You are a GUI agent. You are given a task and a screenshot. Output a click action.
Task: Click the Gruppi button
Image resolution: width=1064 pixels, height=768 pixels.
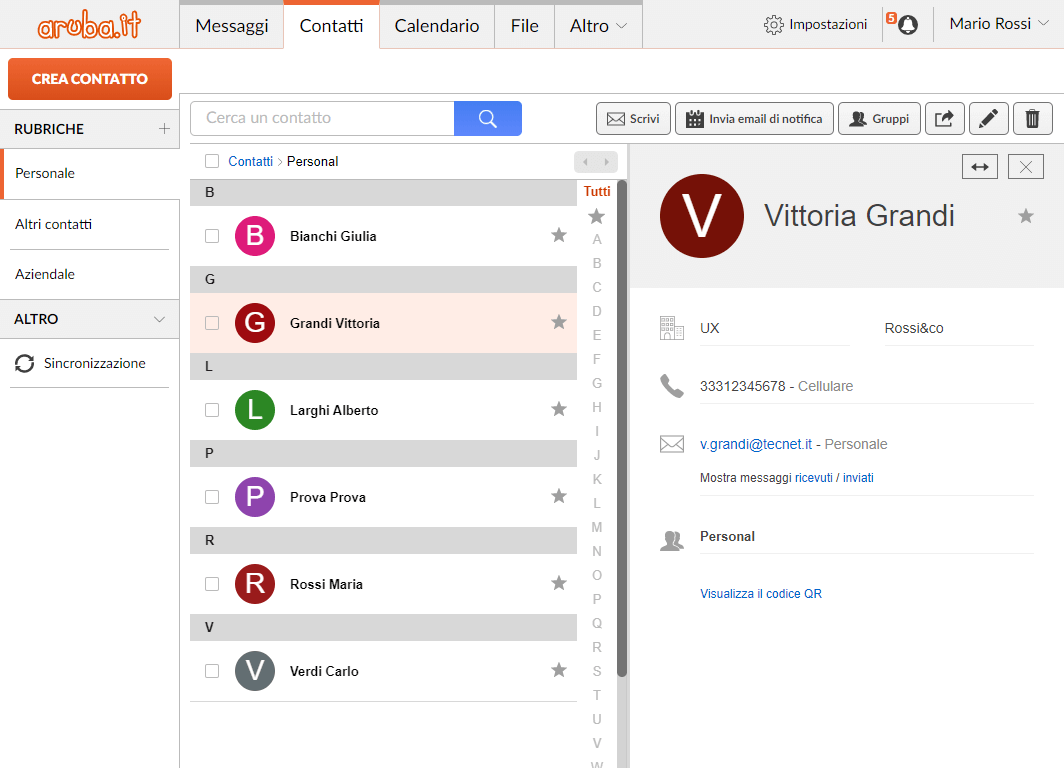879,119
